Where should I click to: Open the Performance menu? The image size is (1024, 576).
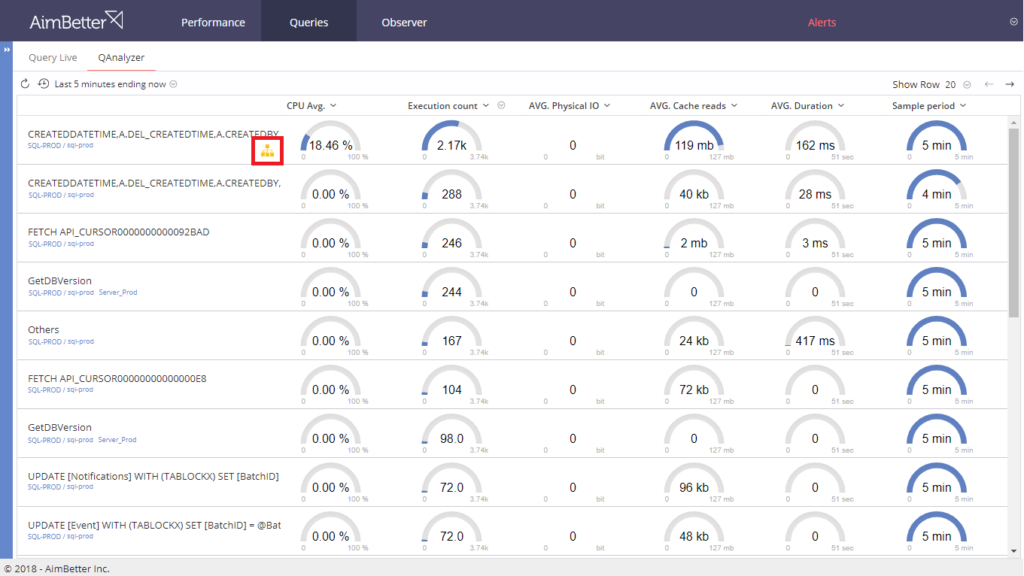213,22
